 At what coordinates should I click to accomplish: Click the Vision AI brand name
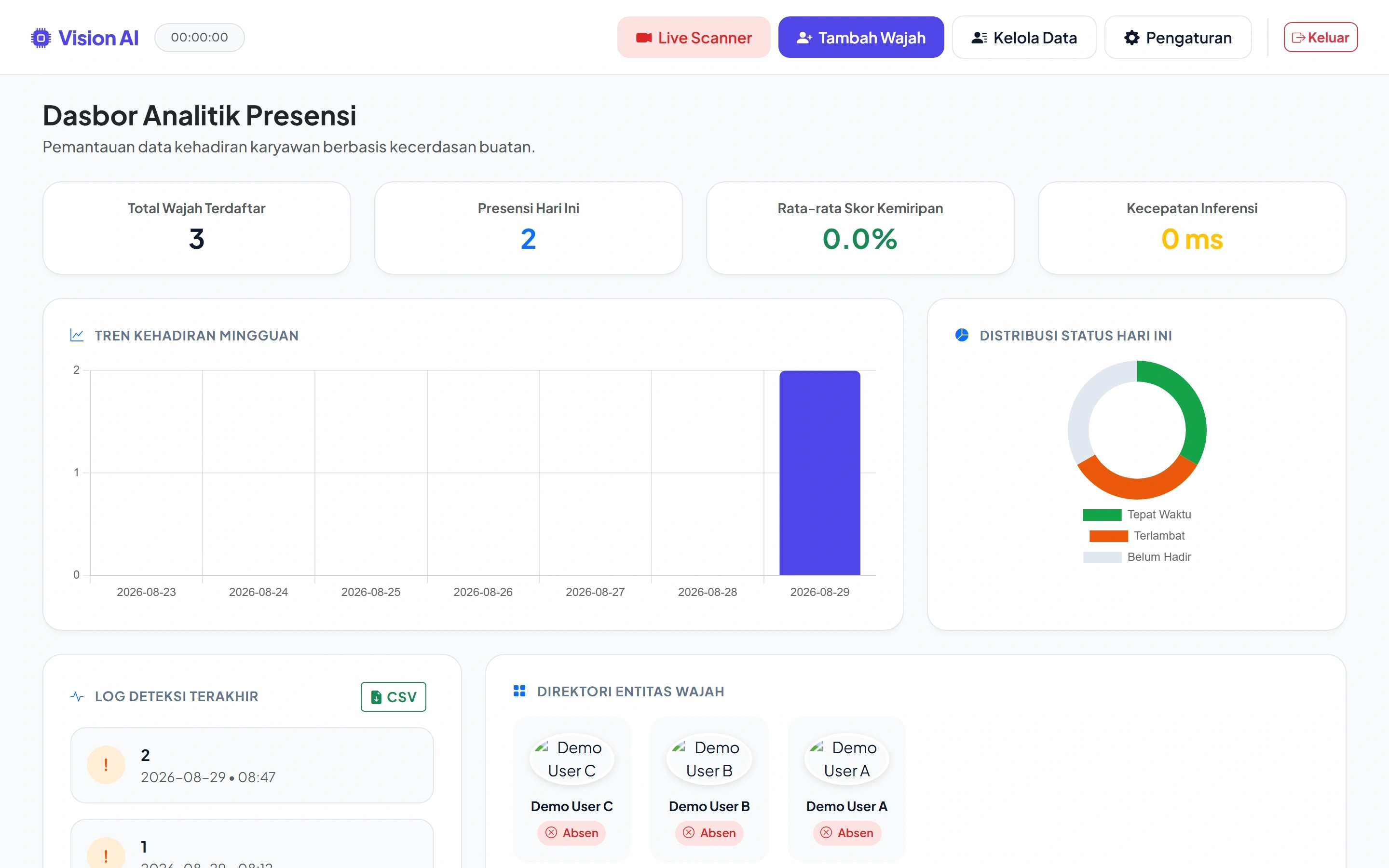pyautogui.click(x=98, y=38)
